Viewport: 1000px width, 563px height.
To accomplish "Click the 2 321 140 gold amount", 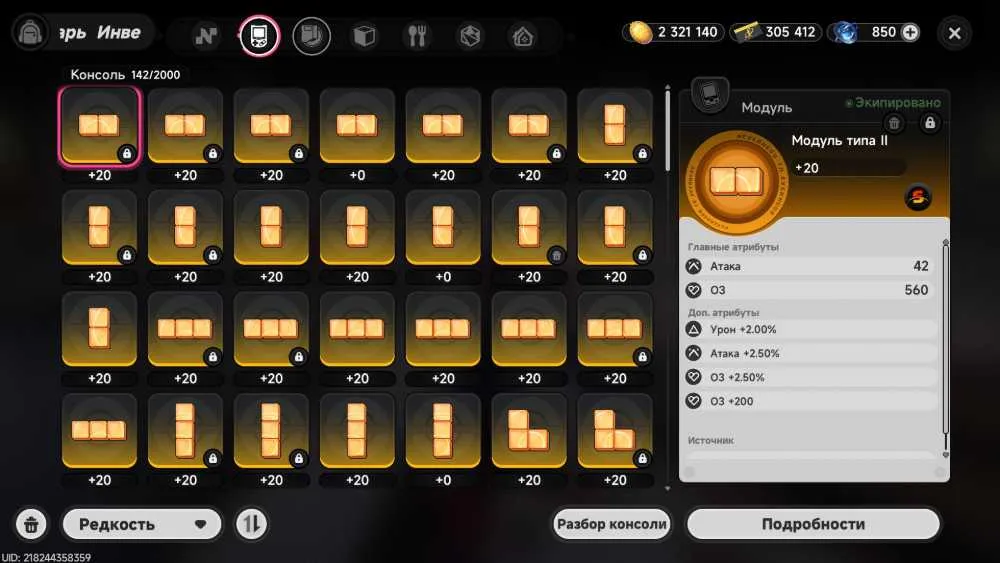I will coord(688,32).
